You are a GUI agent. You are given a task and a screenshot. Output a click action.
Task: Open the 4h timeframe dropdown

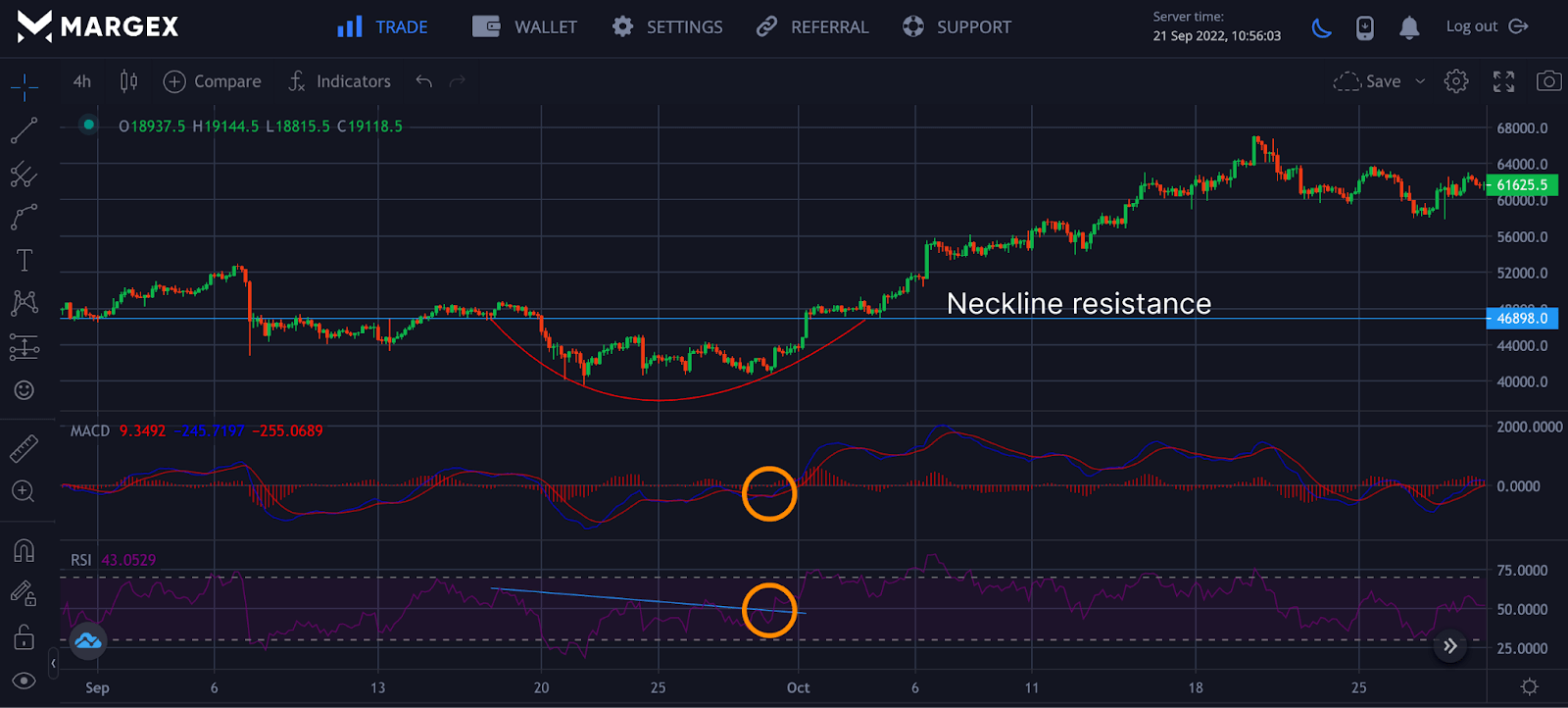(x=82, y=81)
